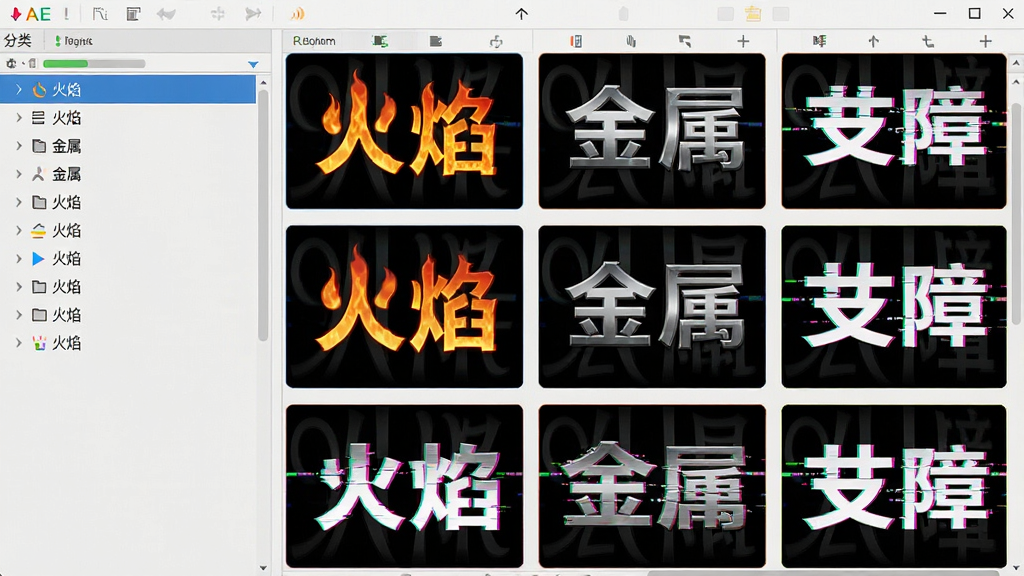Expand the folder-icon 金属 row chevron

point(19,146)
